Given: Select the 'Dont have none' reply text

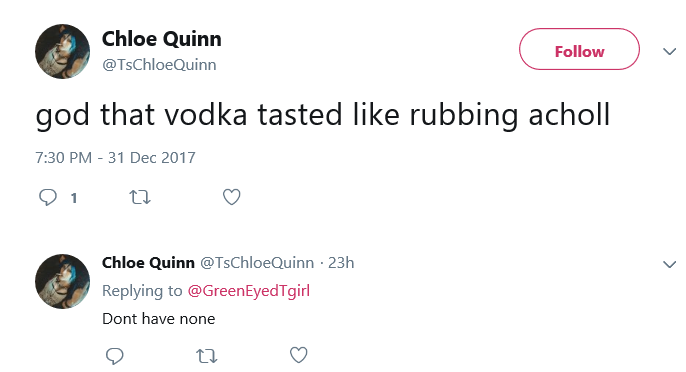Looking at the screenshot, I should coord(158,319).
